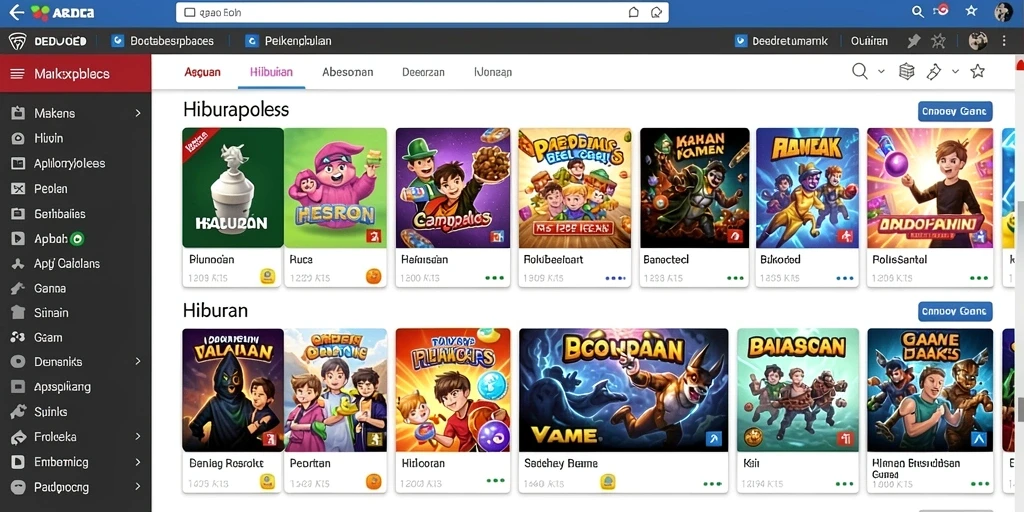Open the Bcoupaan game thumbnail

[x=623, y=390]
